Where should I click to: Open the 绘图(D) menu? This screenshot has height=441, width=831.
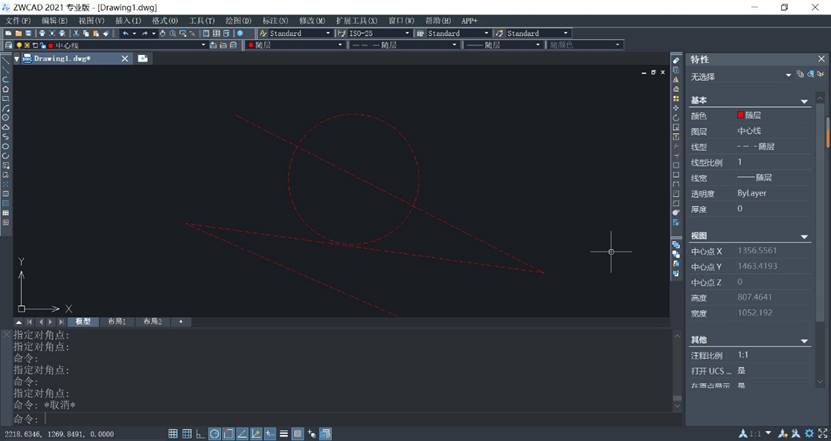[x=238, y=20]
